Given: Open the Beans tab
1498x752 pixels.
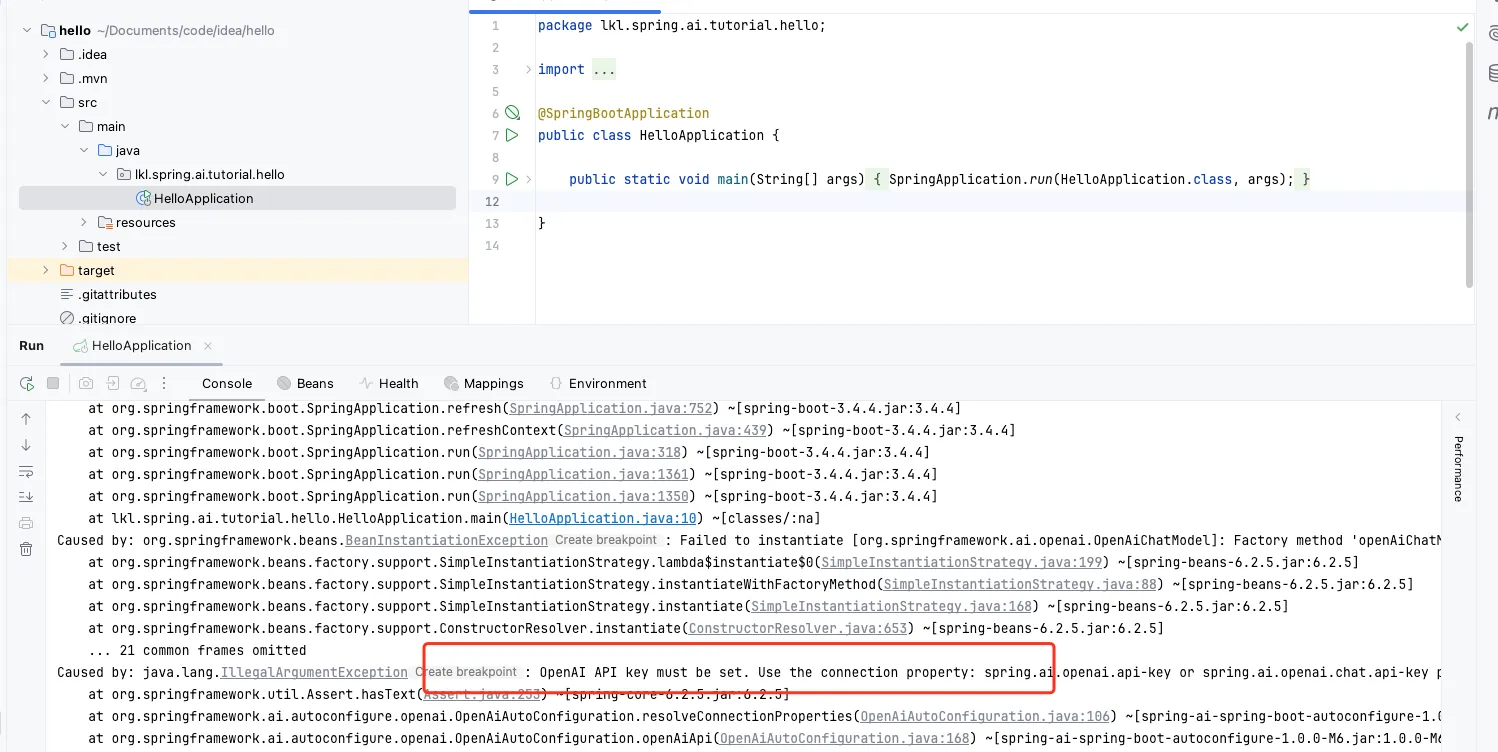Looking at the screenshot, I should click(x=305, y=384).
